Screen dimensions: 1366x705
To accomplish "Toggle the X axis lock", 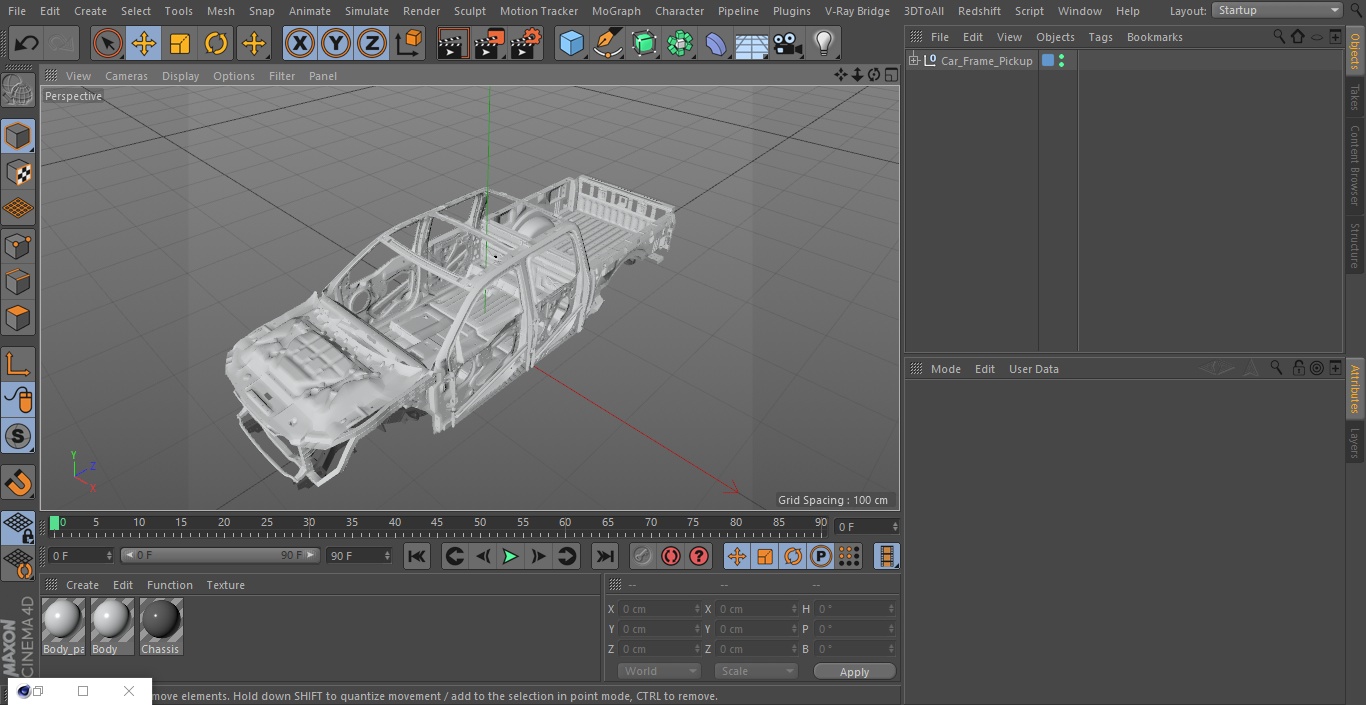I will (300, 44).
